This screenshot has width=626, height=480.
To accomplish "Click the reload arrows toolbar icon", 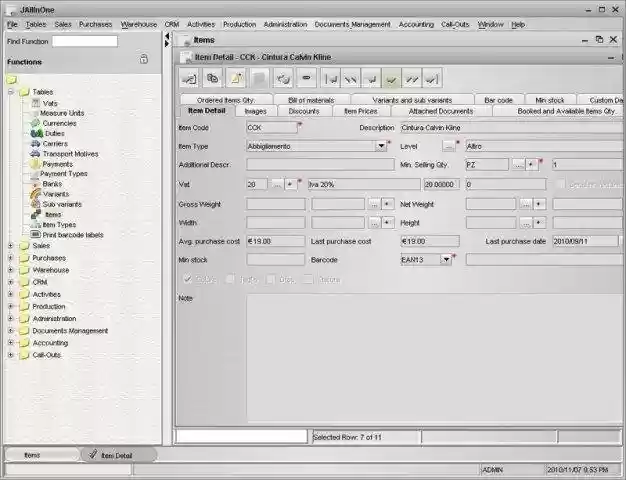I will click(x=283, y=78).
